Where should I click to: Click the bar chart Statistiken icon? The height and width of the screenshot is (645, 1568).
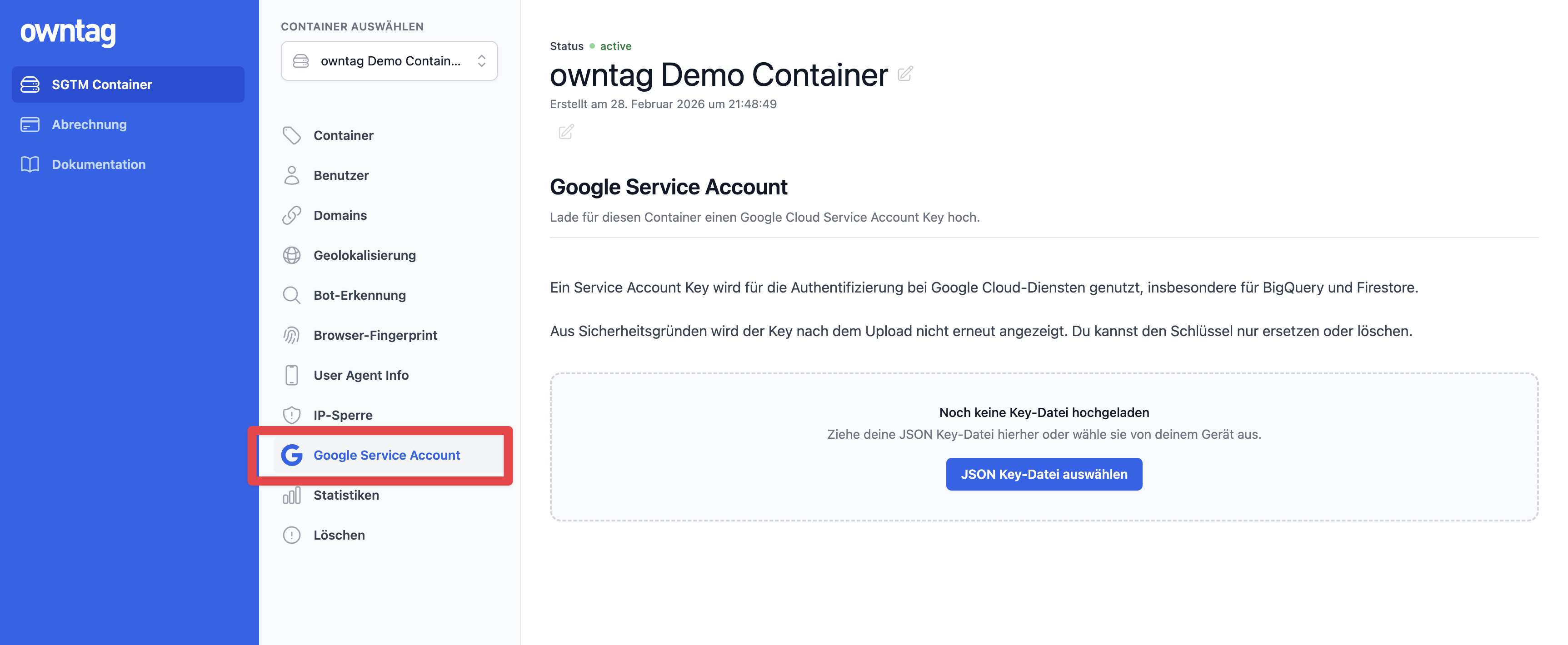292,495
